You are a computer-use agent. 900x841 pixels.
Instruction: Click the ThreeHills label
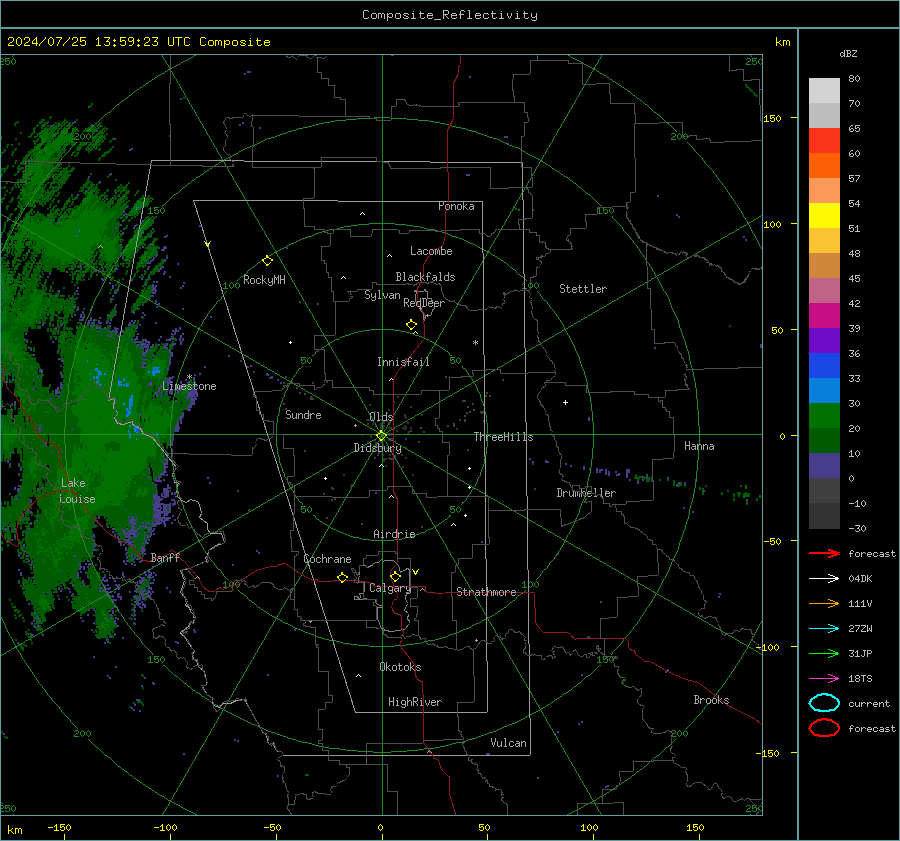(503, 437)
